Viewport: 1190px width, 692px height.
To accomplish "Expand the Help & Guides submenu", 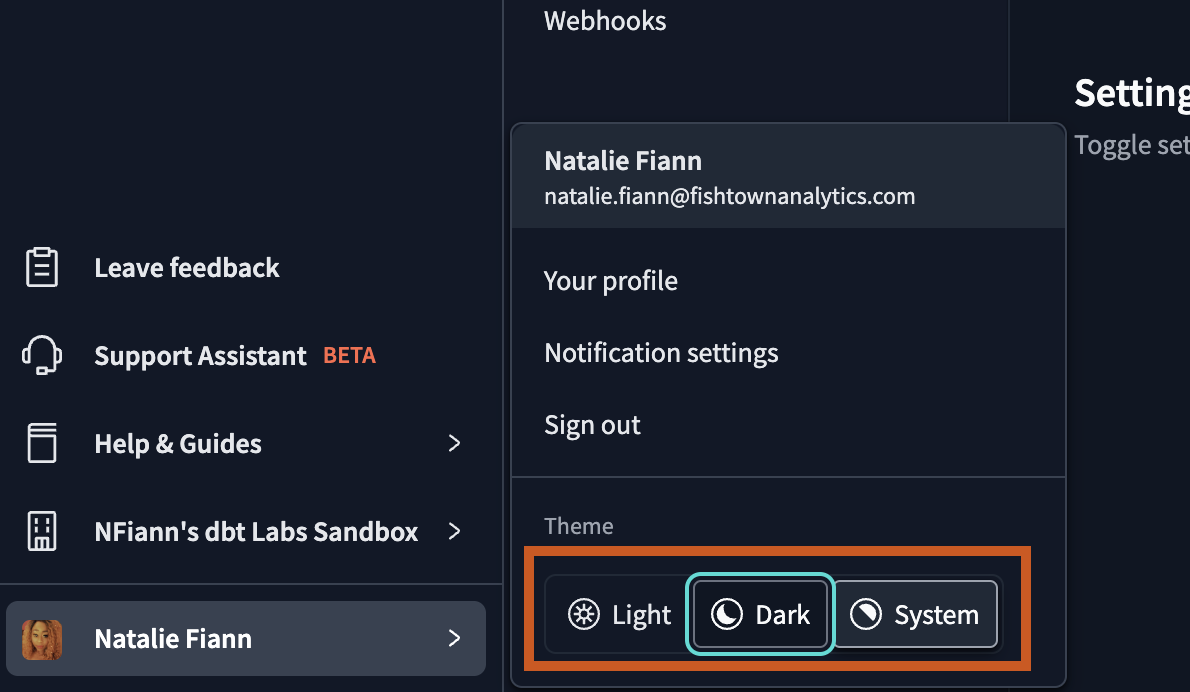I will tap(178, 443).
